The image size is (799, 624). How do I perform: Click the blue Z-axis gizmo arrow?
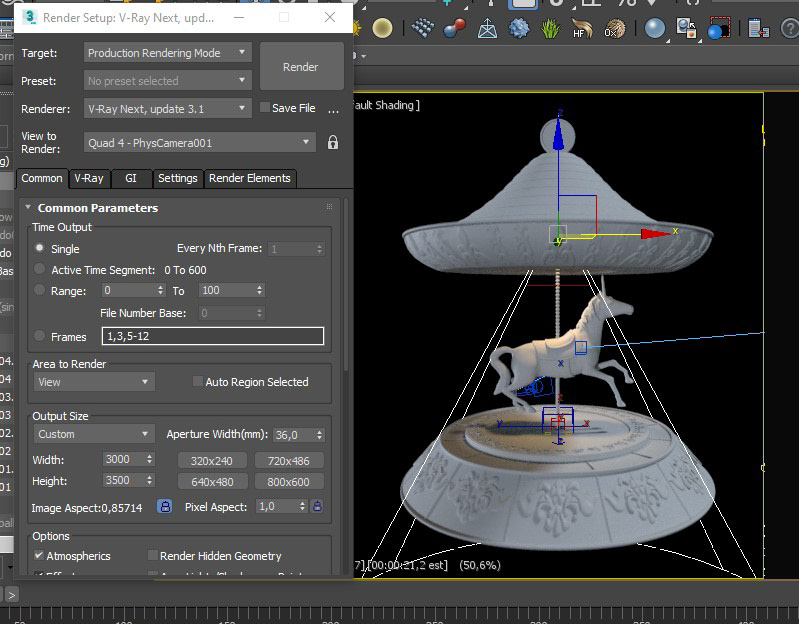pyautogui.click(x=558, y=133)
